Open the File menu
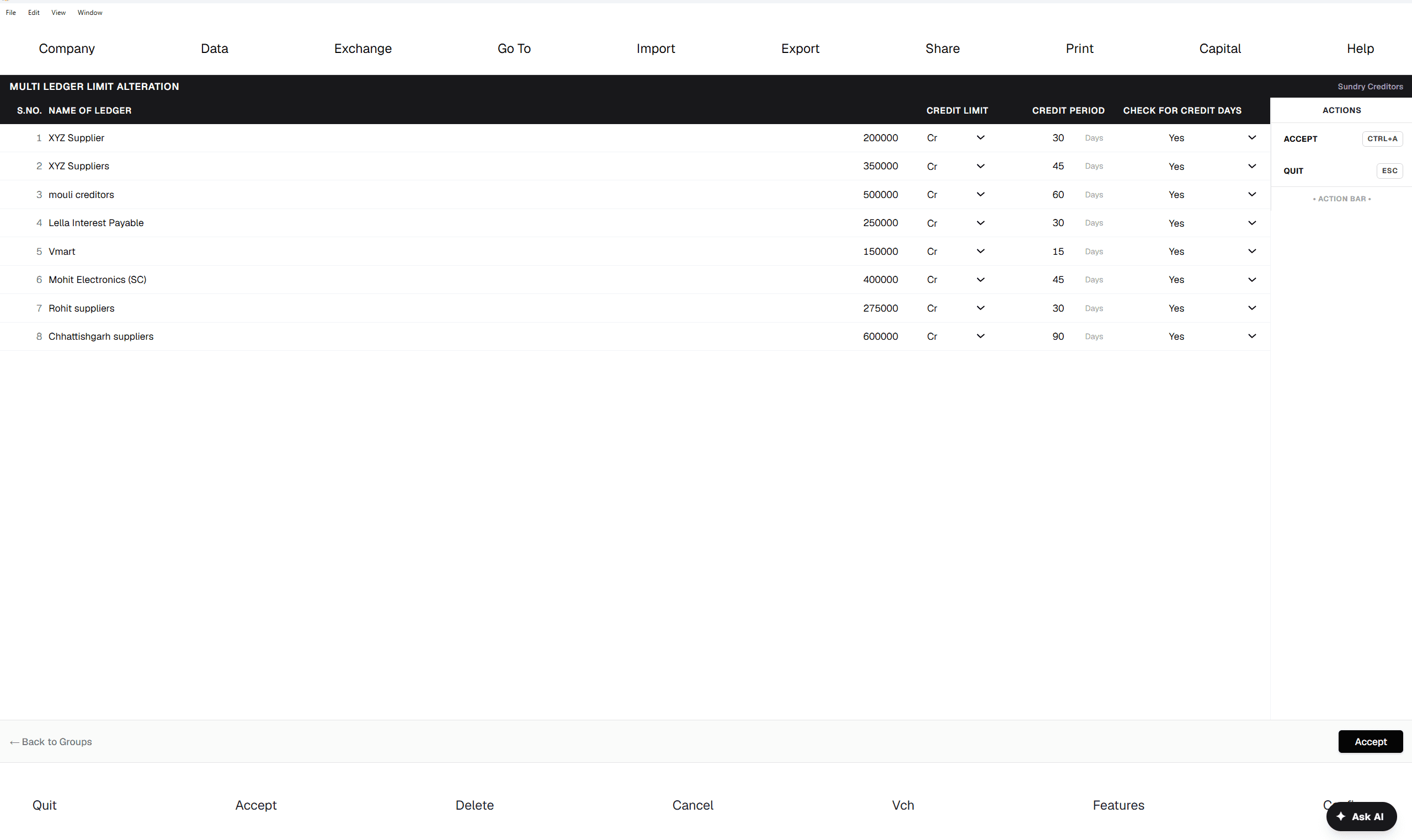Screen dimensions: 1412x840 tap(10, 13)
